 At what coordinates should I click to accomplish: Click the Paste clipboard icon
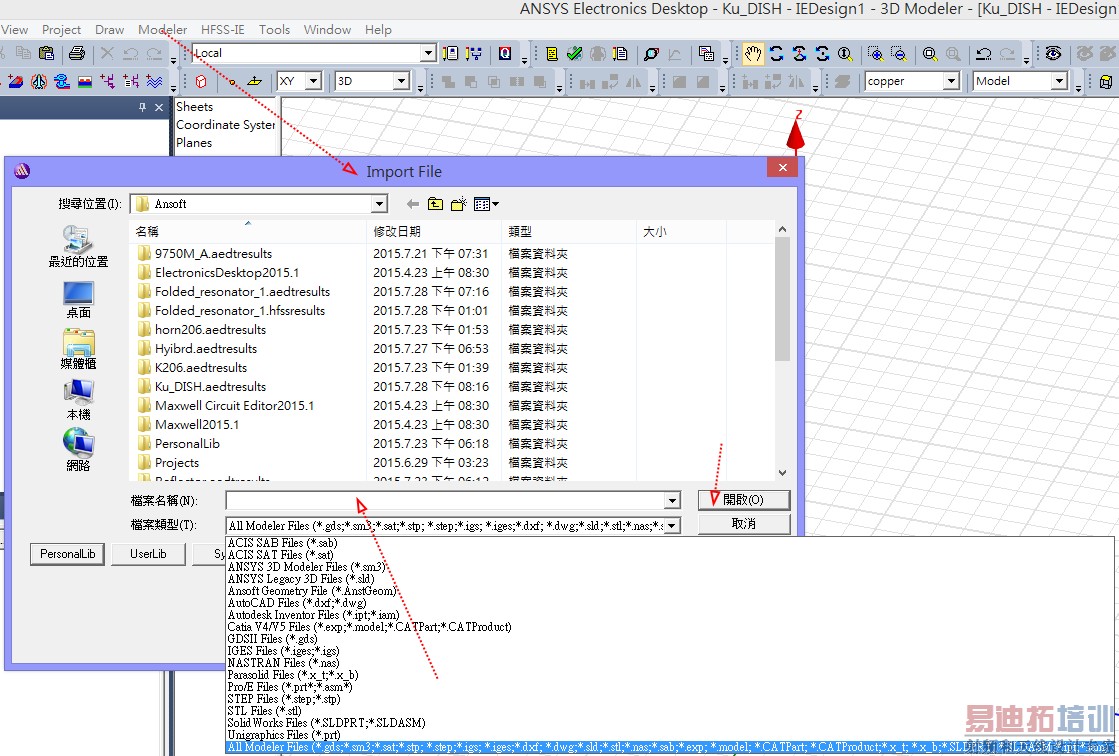(x=47, y=54)
